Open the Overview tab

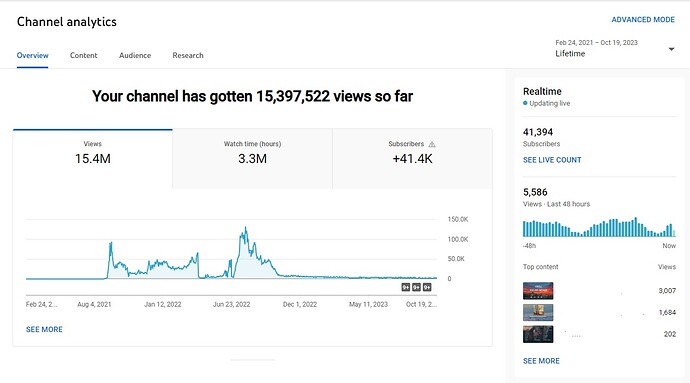tap(33, 55)
